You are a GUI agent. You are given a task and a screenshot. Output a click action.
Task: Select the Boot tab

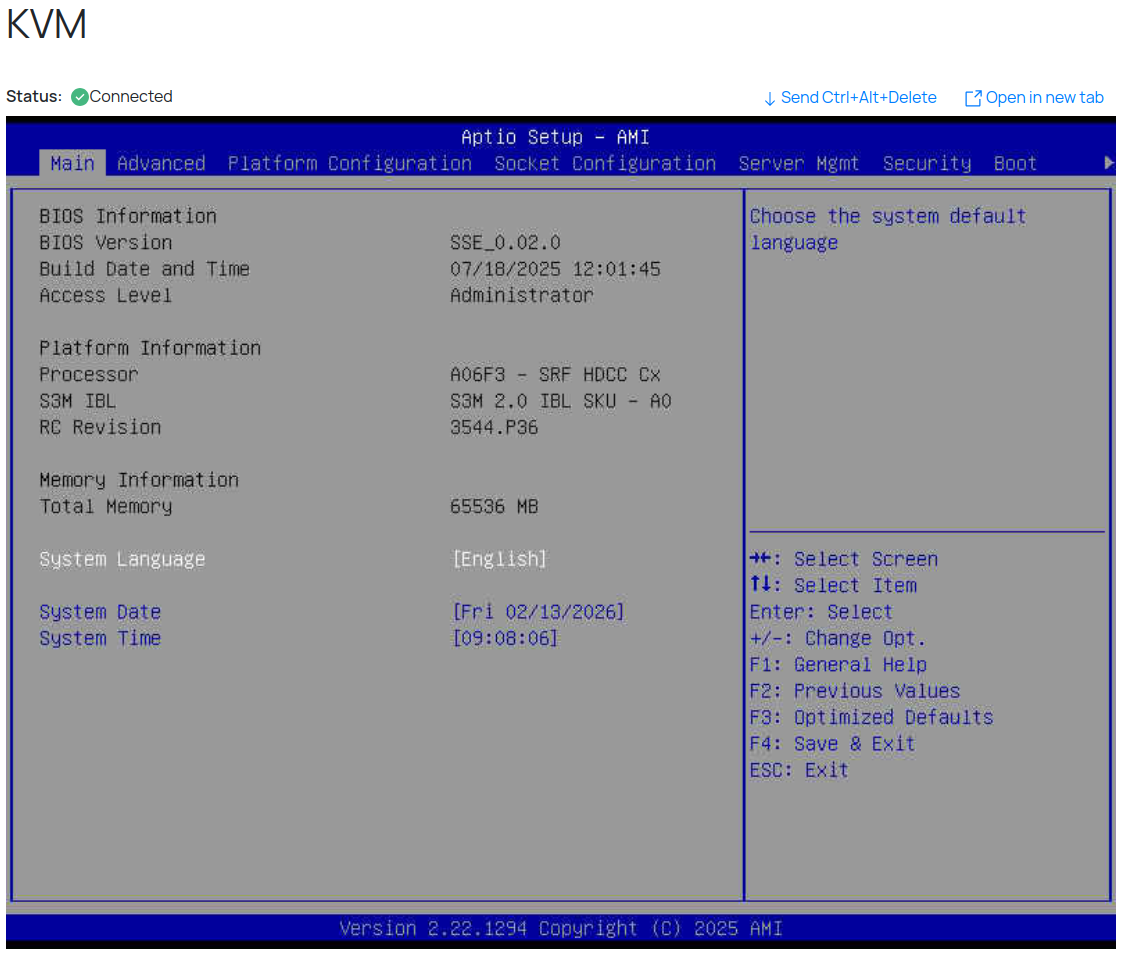pyautogui.click(x=1015, y=163)
